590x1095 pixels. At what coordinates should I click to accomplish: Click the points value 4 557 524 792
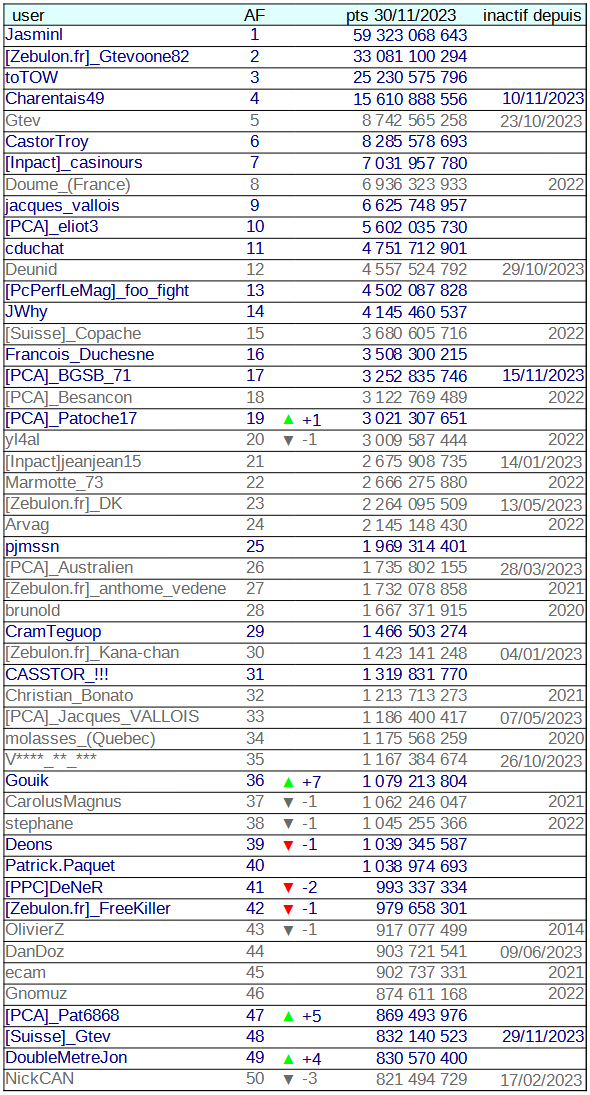click(x=415, y=270)
